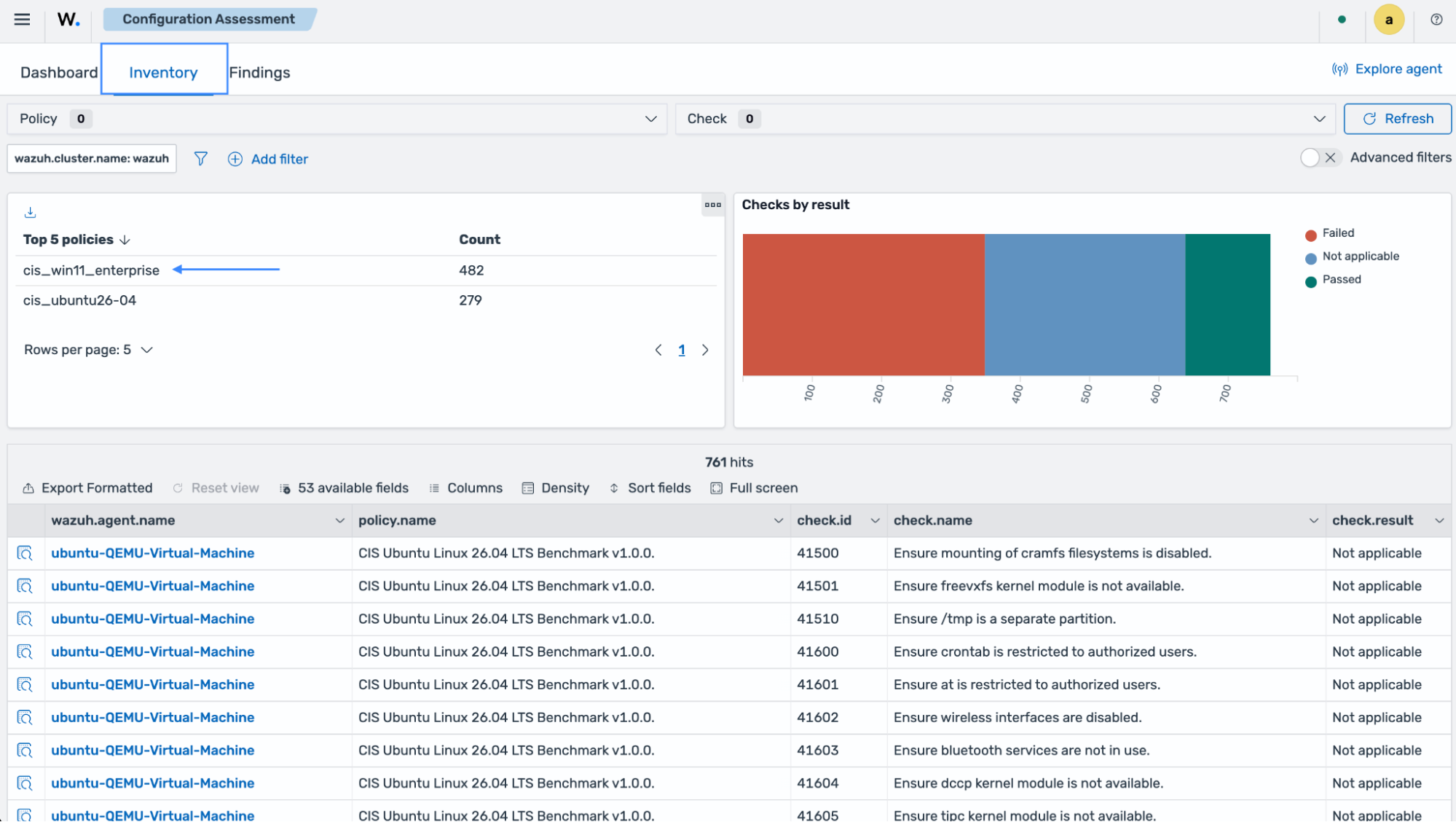
Task: Inspect document for check 41603 row
Action: [x=25, y=750]
